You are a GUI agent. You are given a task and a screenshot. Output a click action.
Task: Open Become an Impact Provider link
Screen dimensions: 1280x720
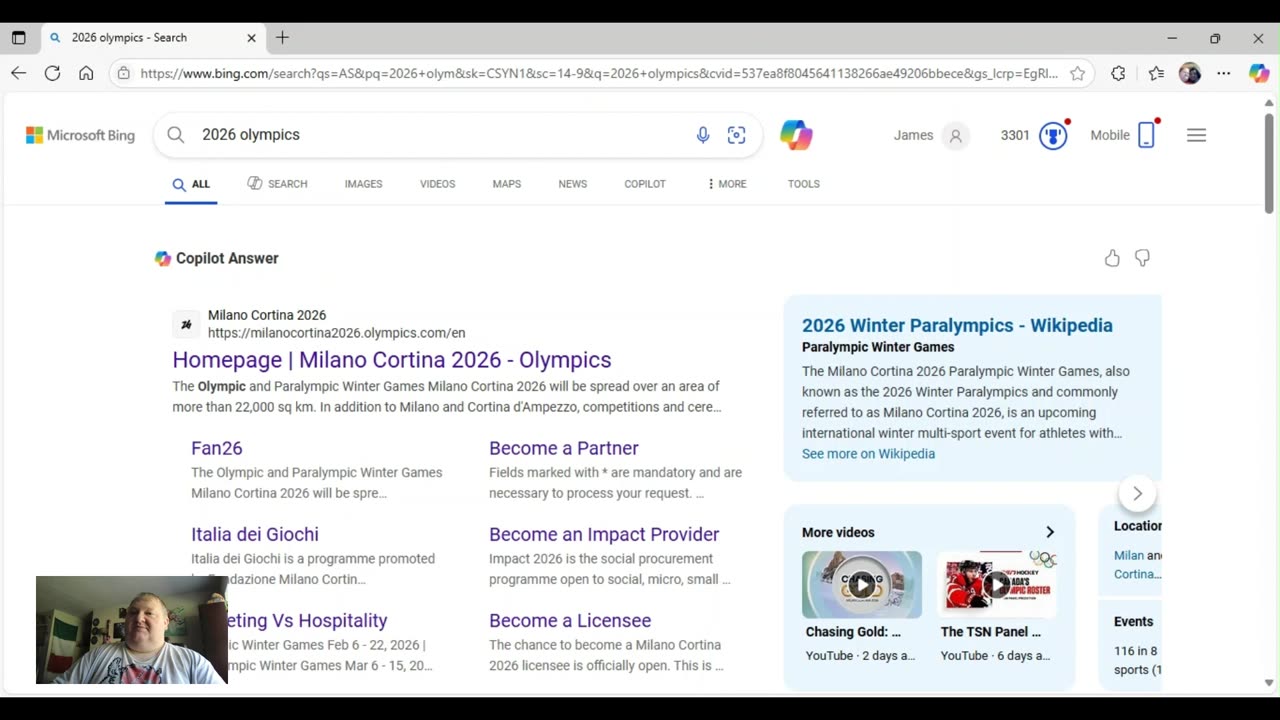tap(604, 534)
